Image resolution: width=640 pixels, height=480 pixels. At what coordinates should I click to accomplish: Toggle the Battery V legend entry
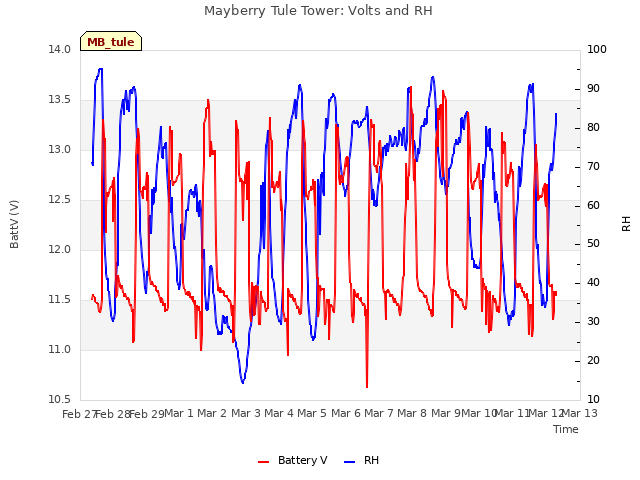click(292, 460)
